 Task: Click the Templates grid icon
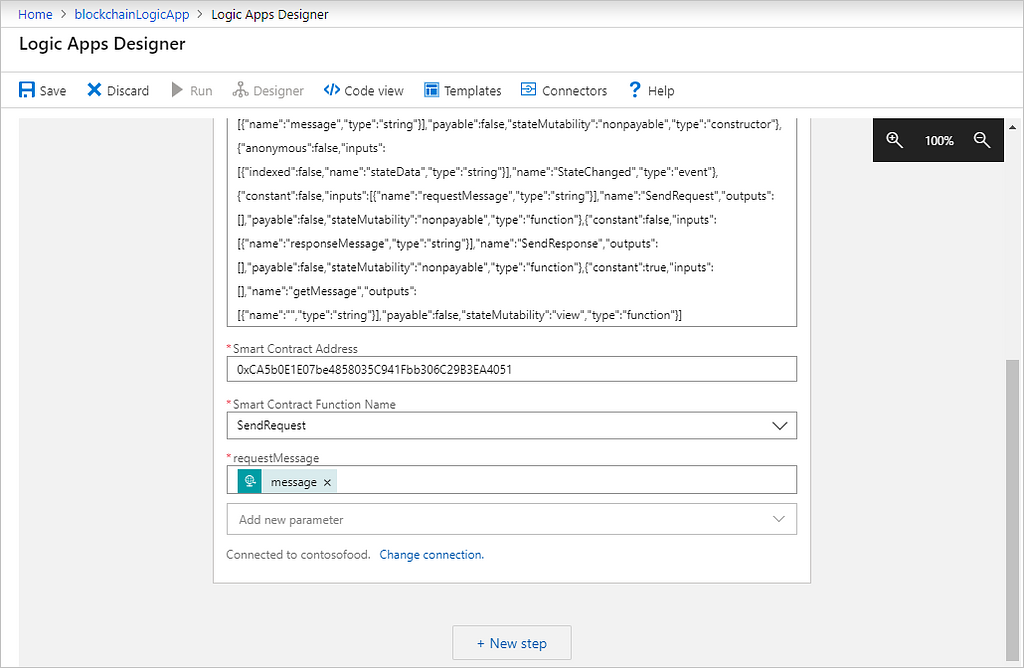(432, 90)
